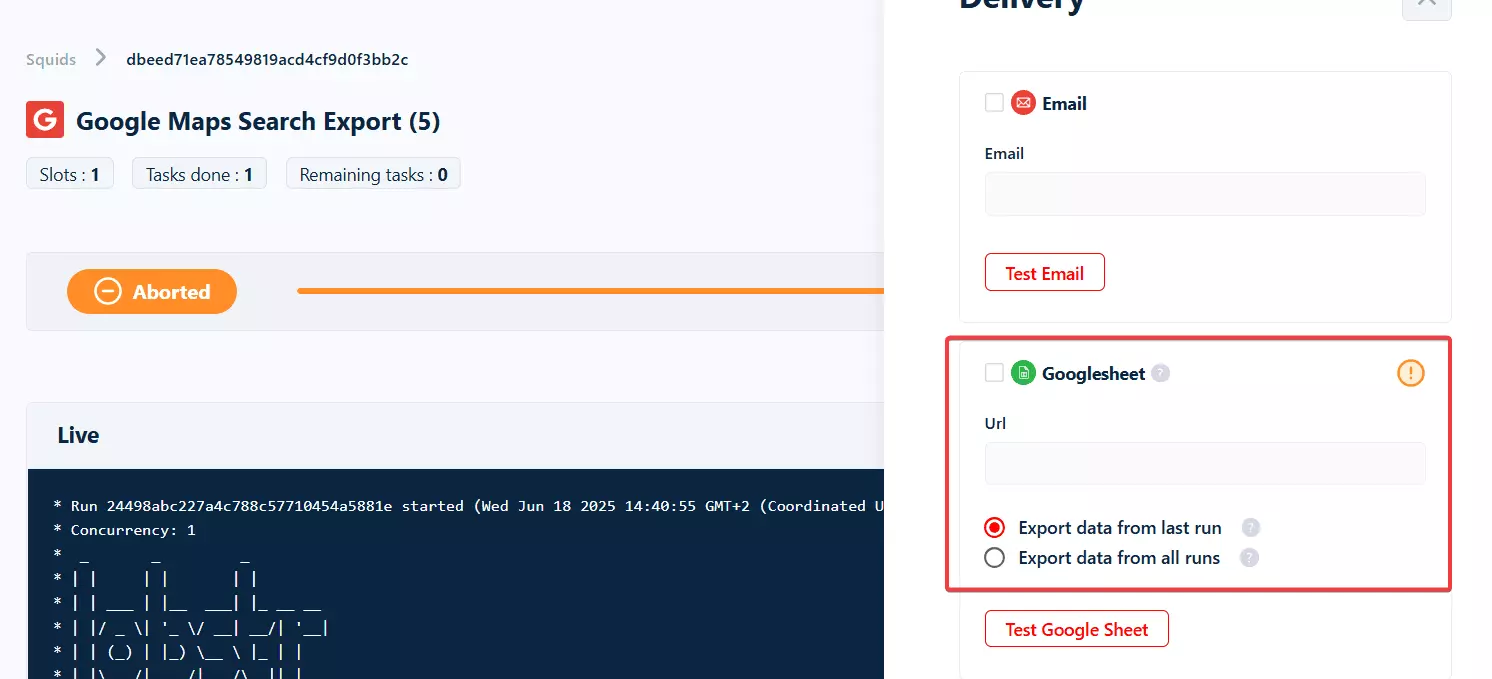Select Export data from all runs
The image size is (1492, 679).
[994, 558]
